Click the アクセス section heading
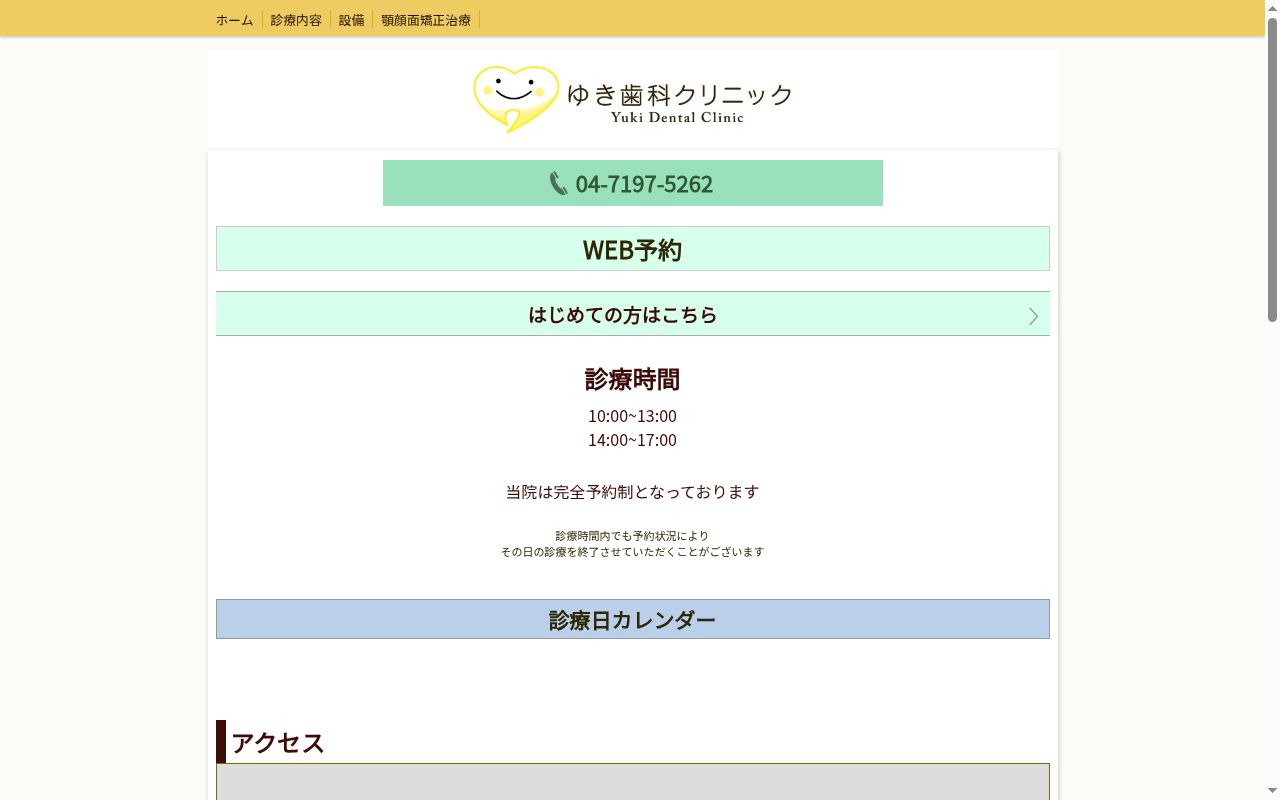This screenshot has height=800, width=1280. point(278,742)
